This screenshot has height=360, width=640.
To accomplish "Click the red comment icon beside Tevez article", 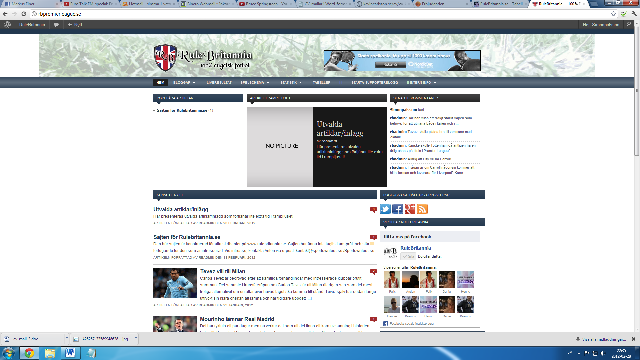I will (x=373, y=271).
